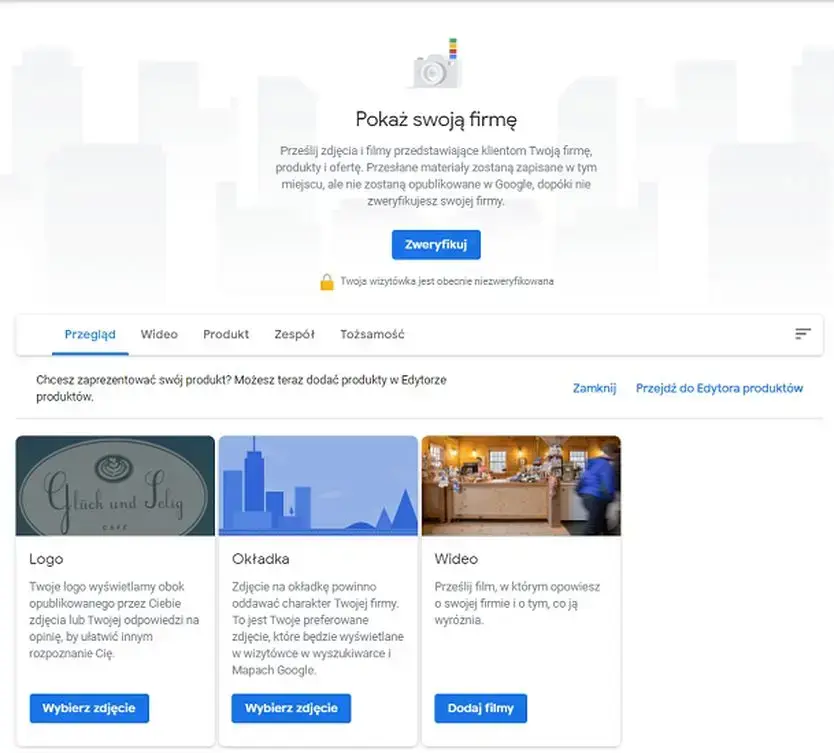Click the Okładka card title
Viewport: 834px width, 753px height.
[260, 559]
